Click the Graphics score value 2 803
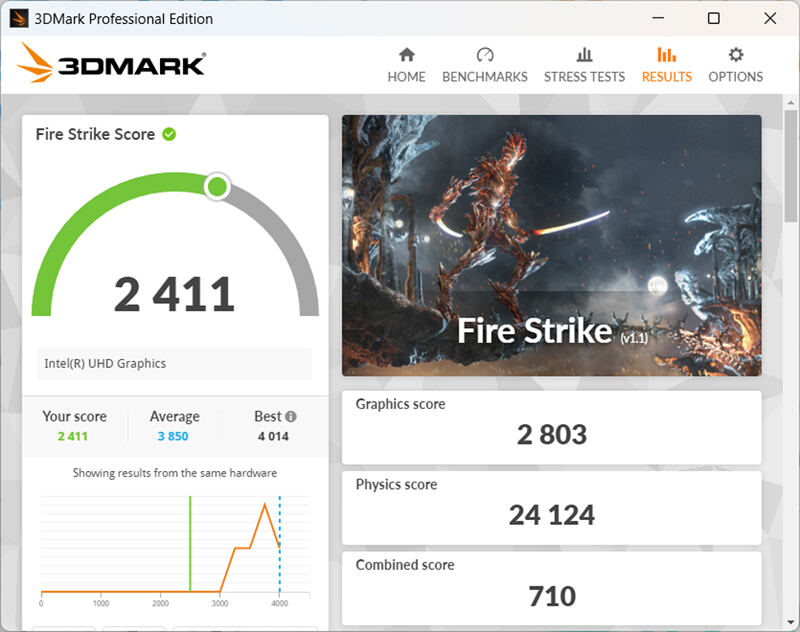The height and width of the screenshot is (632, 800). 552,435
